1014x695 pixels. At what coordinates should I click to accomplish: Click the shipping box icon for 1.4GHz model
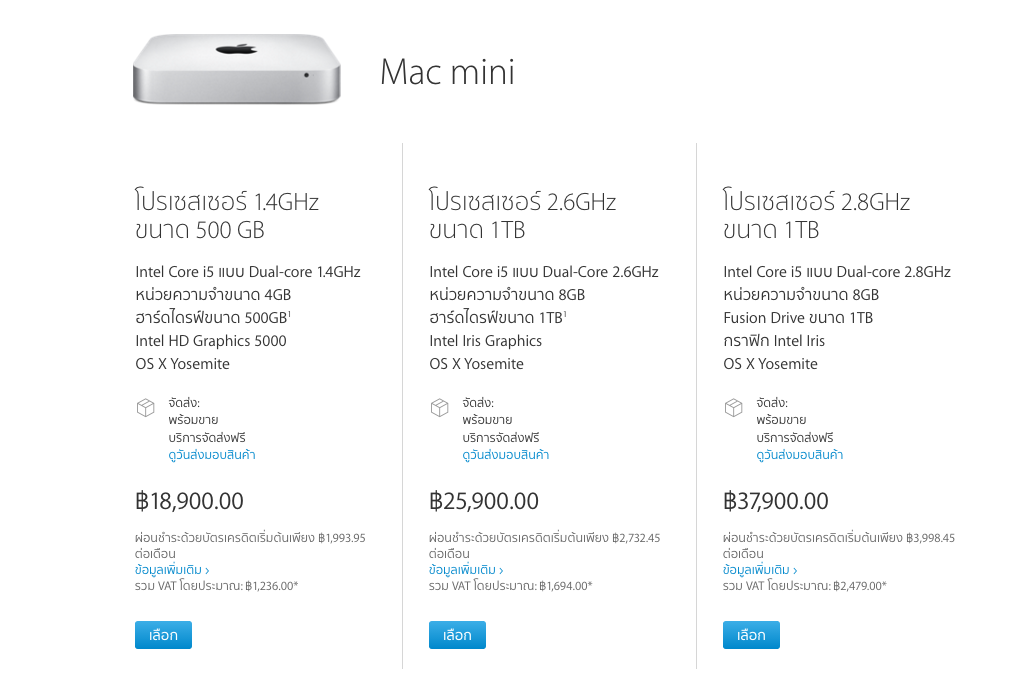click(x=146, y=408)
